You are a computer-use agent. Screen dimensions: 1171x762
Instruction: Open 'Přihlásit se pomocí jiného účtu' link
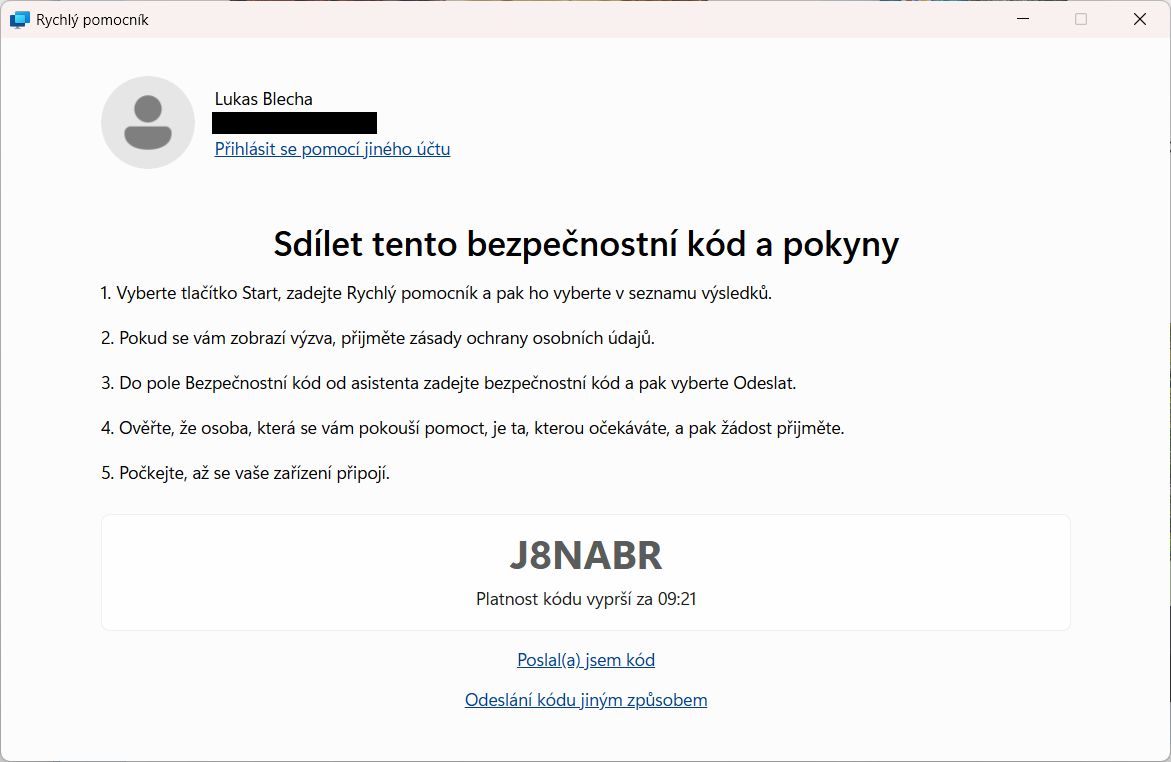(332, 149)
